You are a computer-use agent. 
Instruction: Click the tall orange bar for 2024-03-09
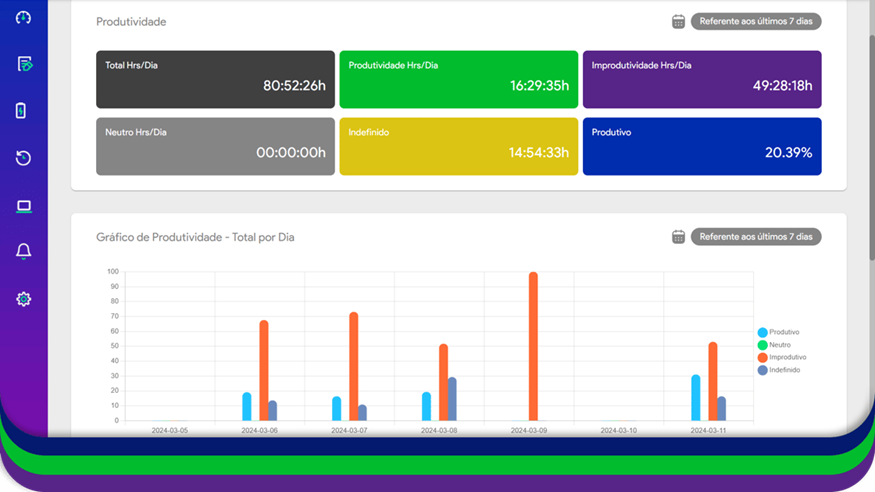(x=533, y=345)
